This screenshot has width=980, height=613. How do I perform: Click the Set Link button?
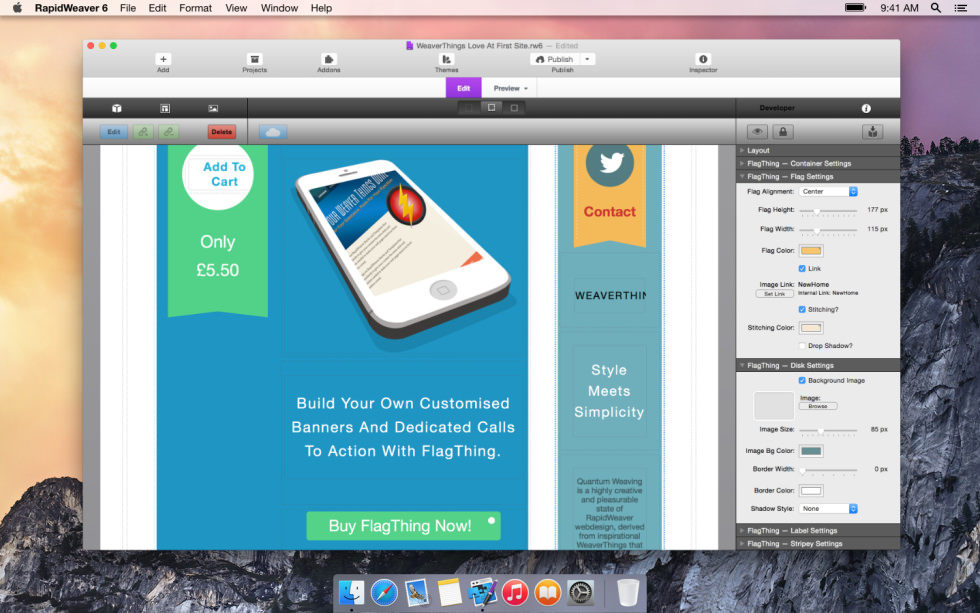pyautogui.click(x=774, y=294)
